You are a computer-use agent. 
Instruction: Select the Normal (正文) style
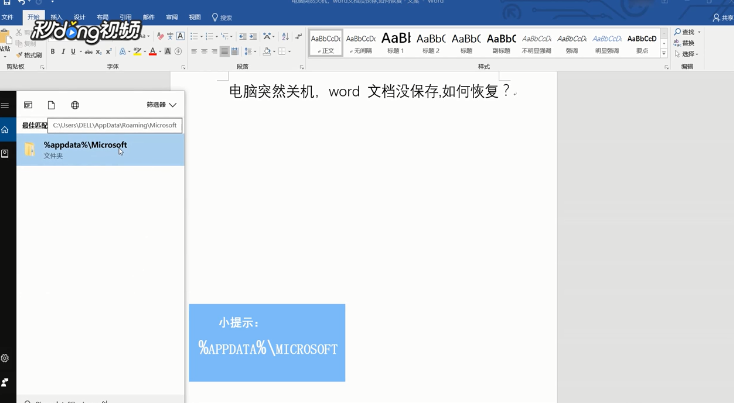(326, 43)
